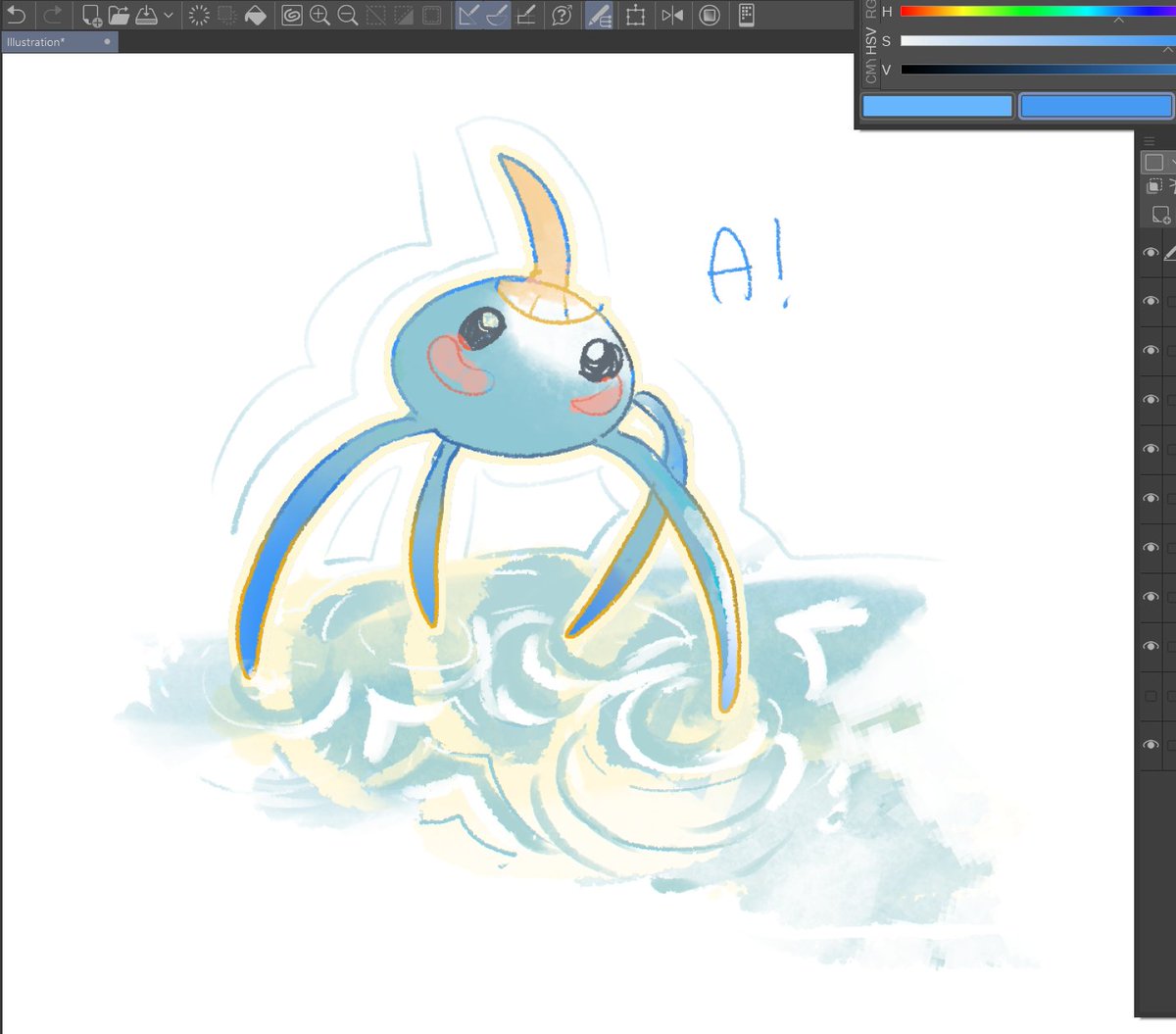Click the highlighted pen-with-lines toolbar icon
The width and height of the screenshot is (1176, 1034).
click(599, 15)
